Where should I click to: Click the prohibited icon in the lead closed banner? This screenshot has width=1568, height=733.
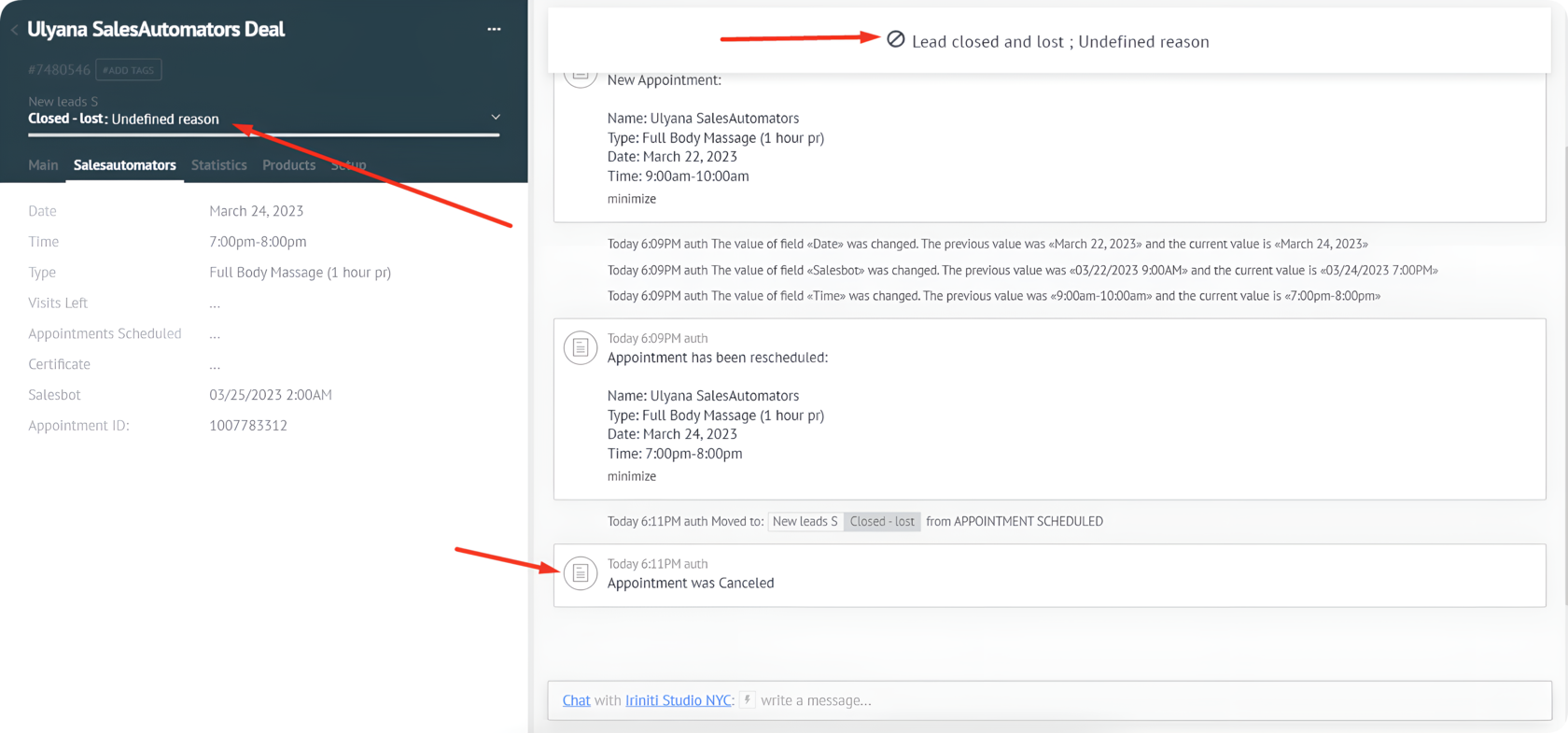[895, 40]
